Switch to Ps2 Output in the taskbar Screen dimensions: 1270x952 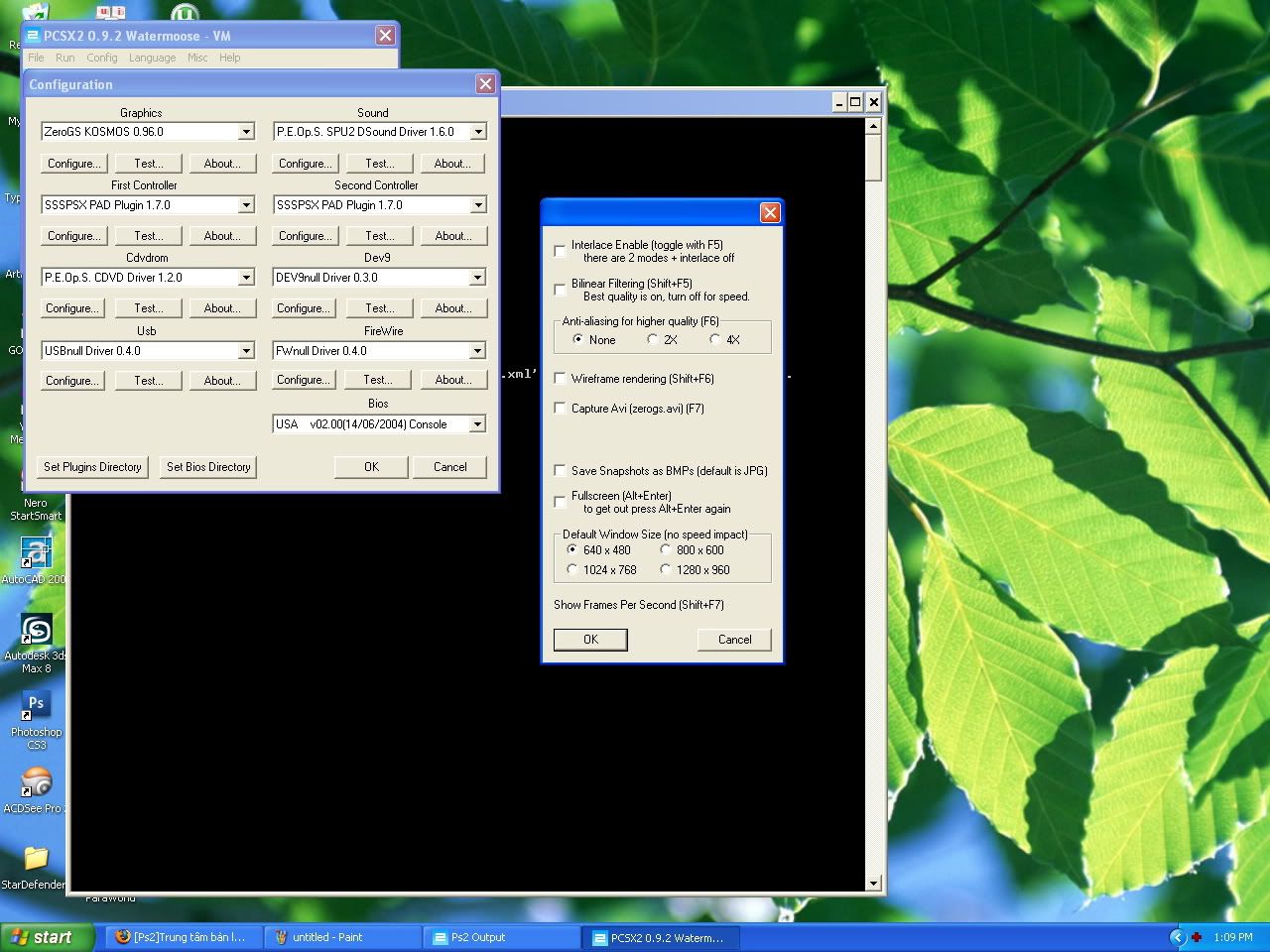pos(502,937)
